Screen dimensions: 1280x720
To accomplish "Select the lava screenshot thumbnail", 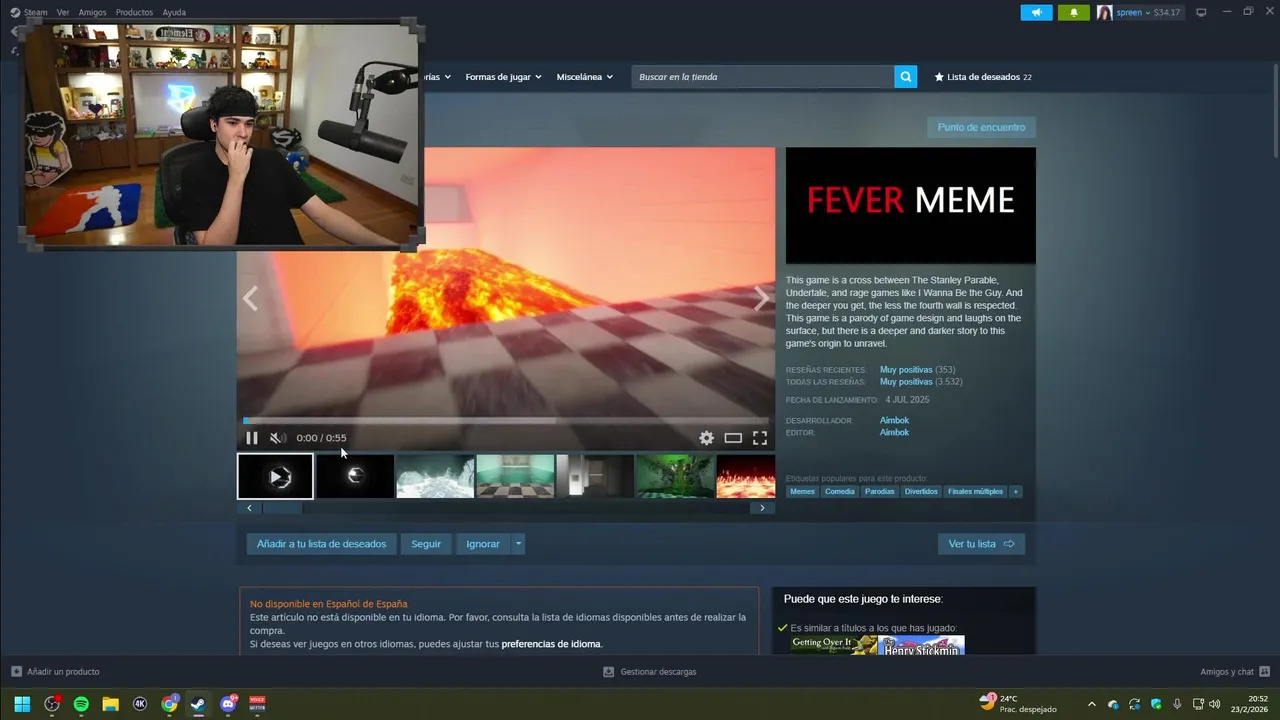I will [x=746, y=476].
